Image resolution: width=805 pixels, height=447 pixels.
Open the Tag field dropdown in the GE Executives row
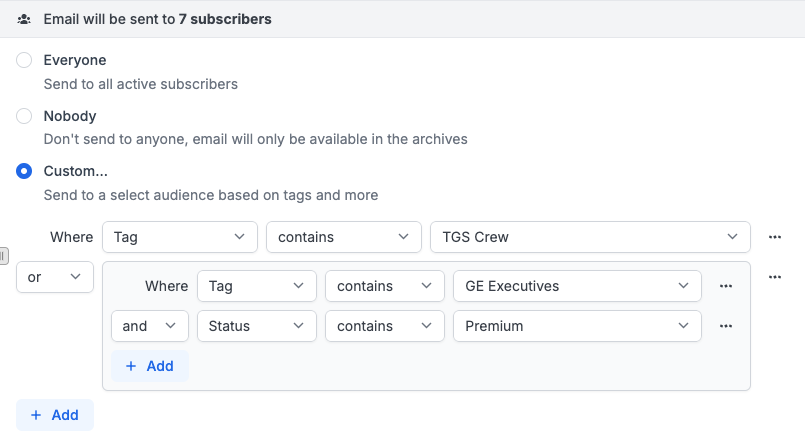256,286
